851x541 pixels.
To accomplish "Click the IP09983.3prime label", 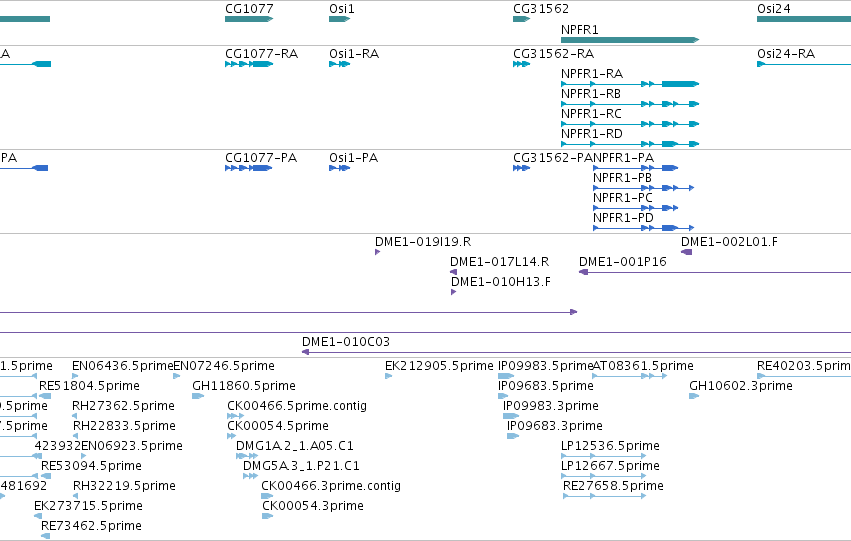I will (x=550, y=406).
